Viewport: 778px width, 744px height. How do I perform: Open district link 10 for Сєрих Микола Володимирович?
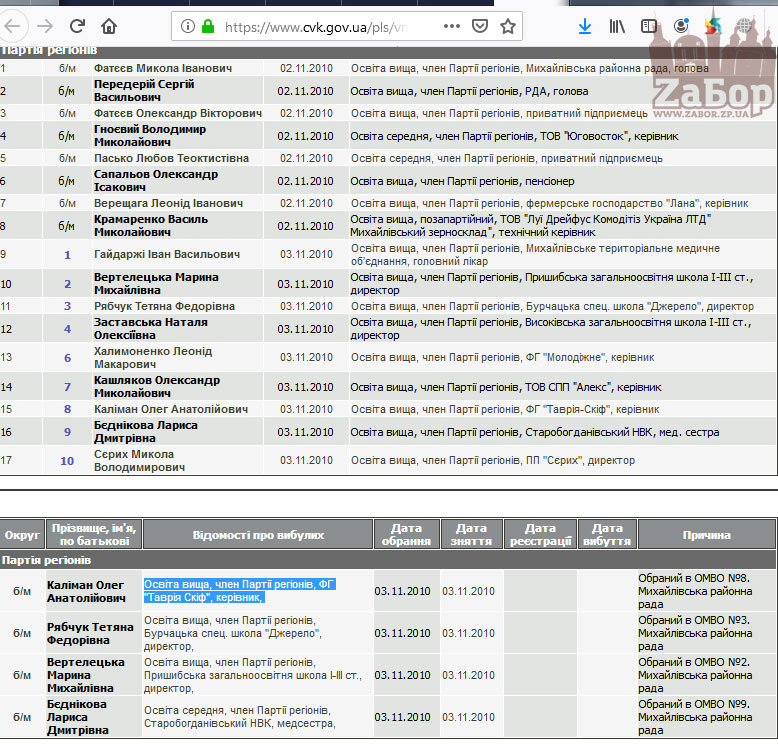(x=67, y=461)
